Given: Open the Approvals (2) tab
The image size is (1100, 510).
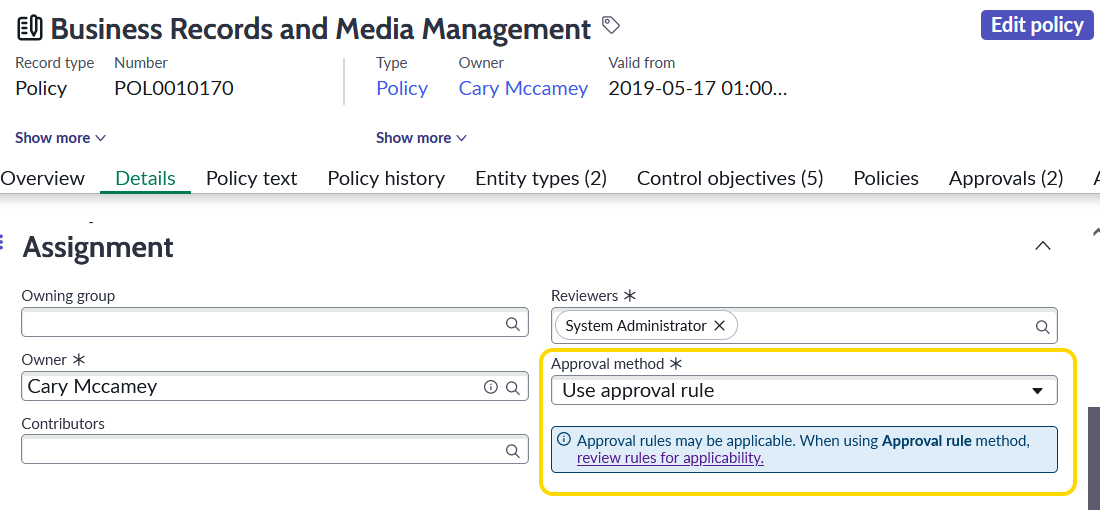Looking at the screenshot, I should click(1006, 178).
